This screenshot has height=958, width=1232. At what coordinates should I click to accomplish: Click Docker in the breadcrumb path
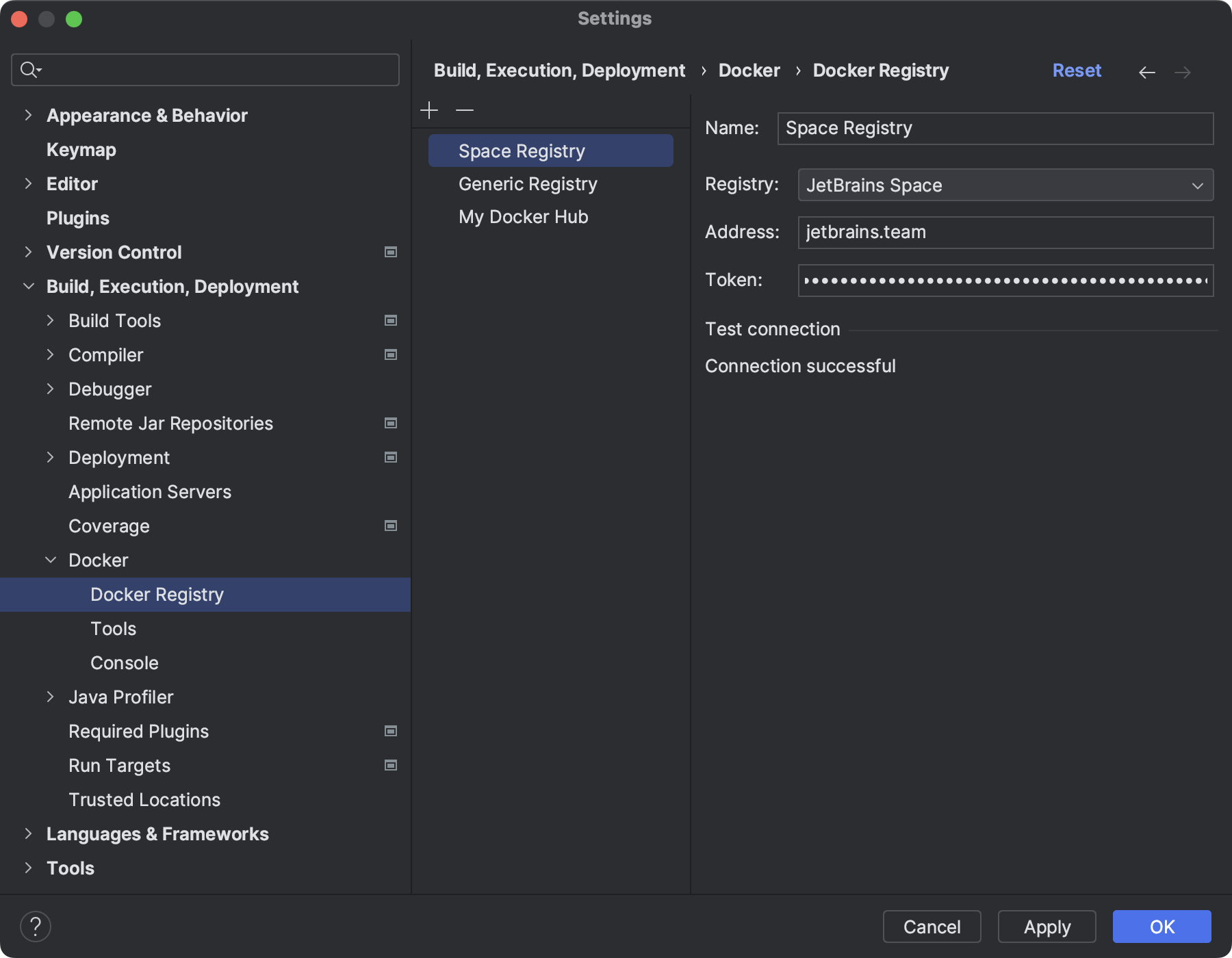pos(749,70)
